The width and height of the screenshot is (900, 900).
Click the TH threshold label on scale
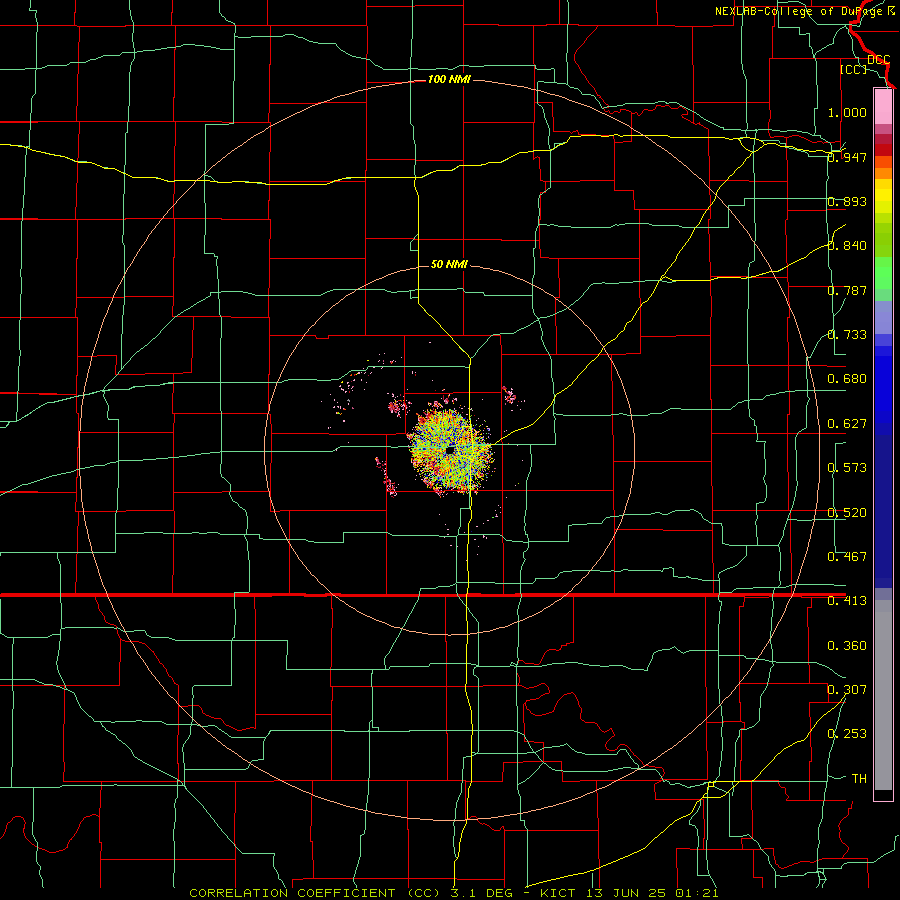tap(859, 779)
